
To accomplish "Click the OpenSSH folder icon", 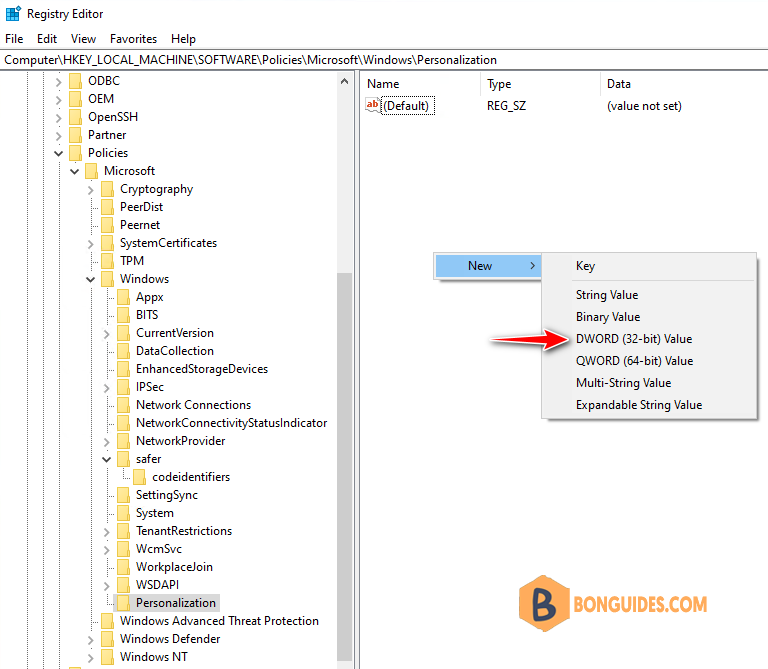I will [75, 117].
